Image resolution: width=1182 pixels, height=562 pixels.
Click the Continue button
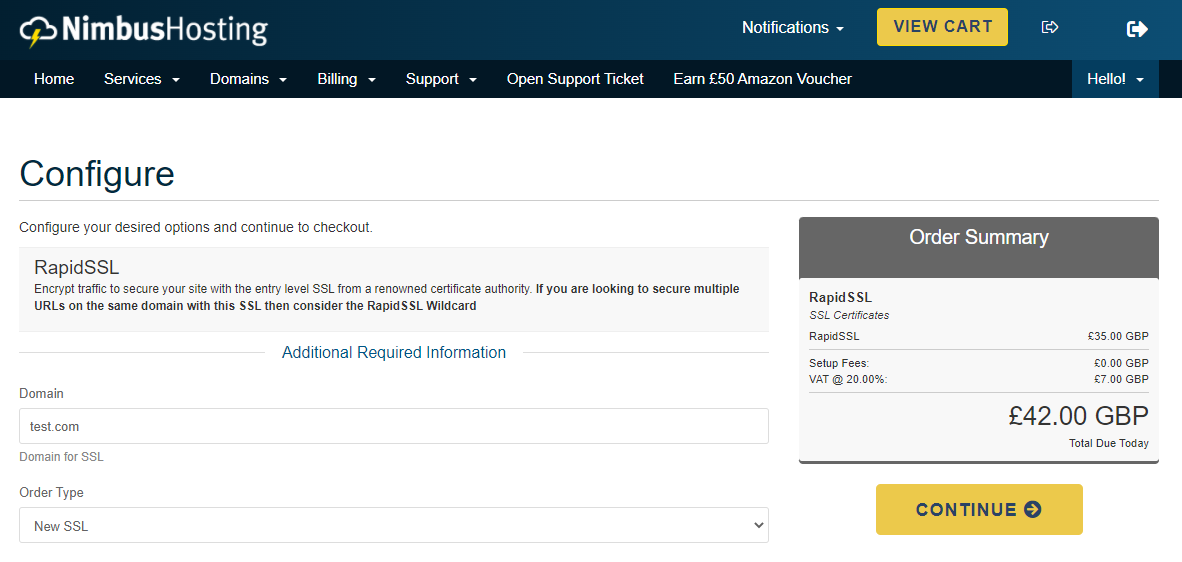[x=978, y=509]
